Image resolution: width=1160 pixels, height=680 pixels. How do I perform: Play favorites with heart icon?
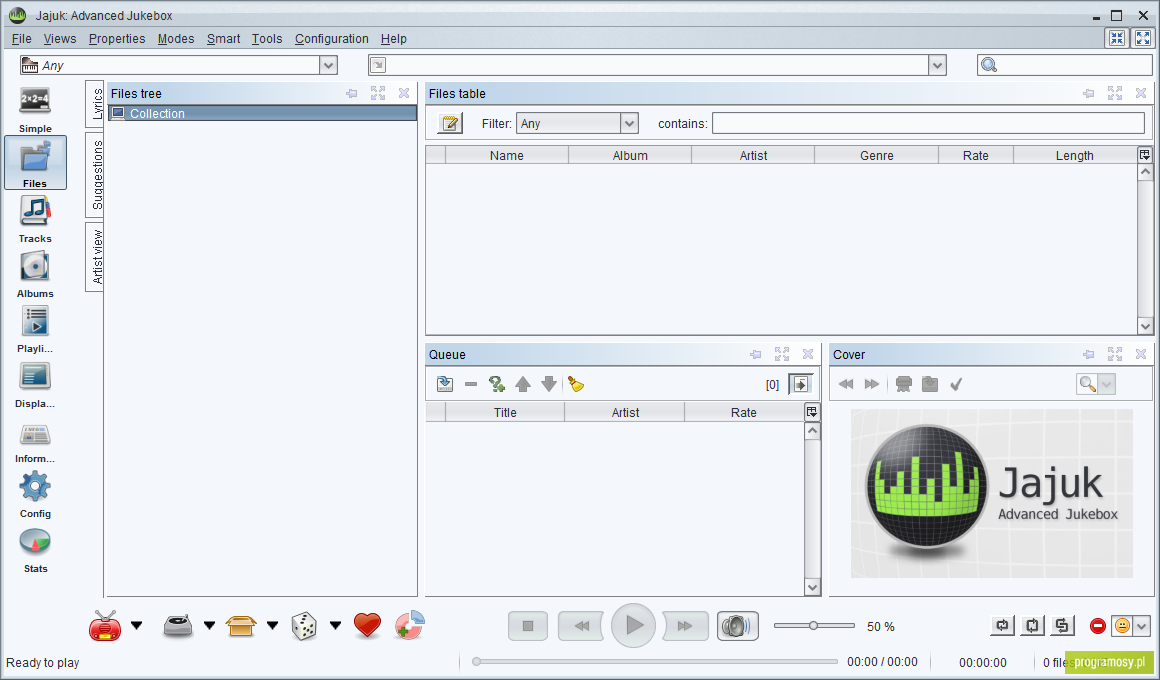(367, 626)
